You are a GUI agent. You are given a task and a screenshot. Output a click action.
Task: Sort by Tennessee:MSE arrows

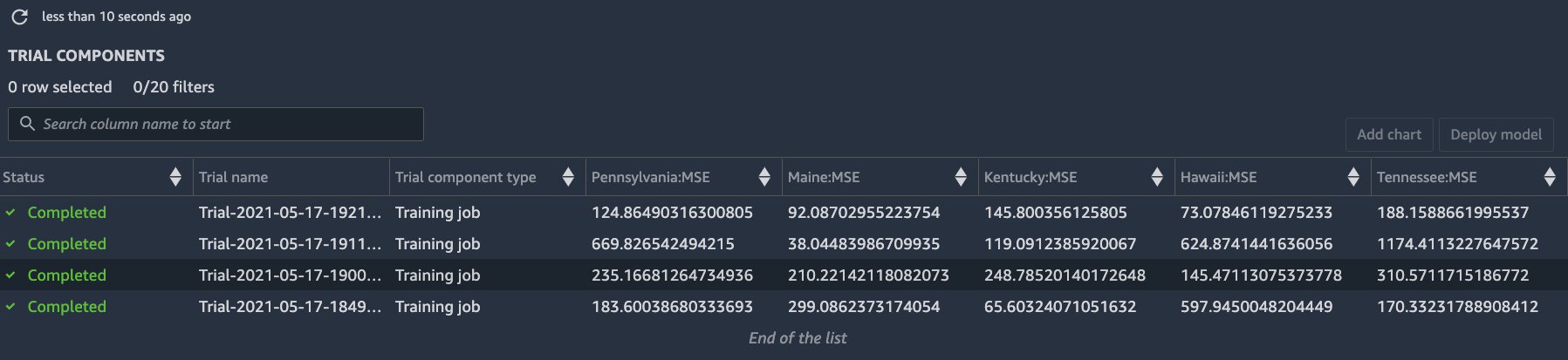pos(1550,177)
